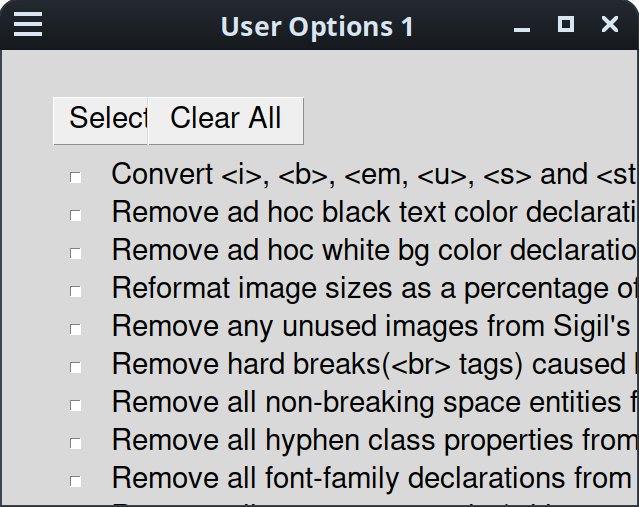Tick the Convert <i>, <b> tags checkbox
Screen dimensions: 639x507
coord(76,177)
